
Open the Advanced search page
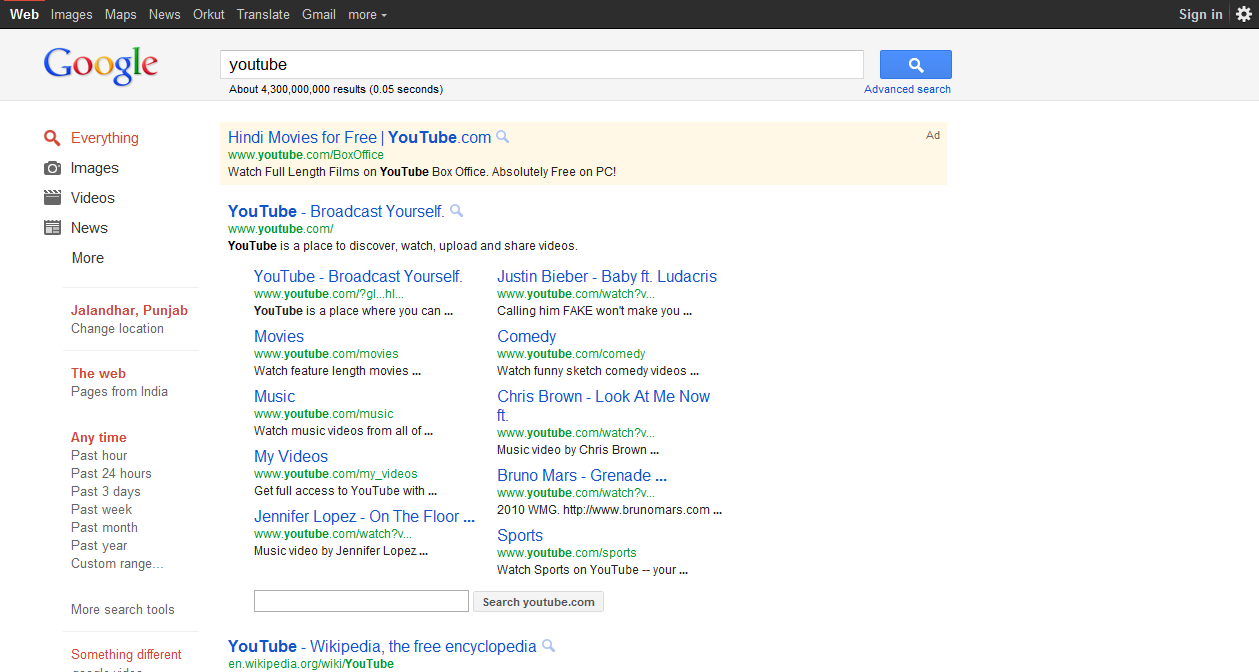906,88
